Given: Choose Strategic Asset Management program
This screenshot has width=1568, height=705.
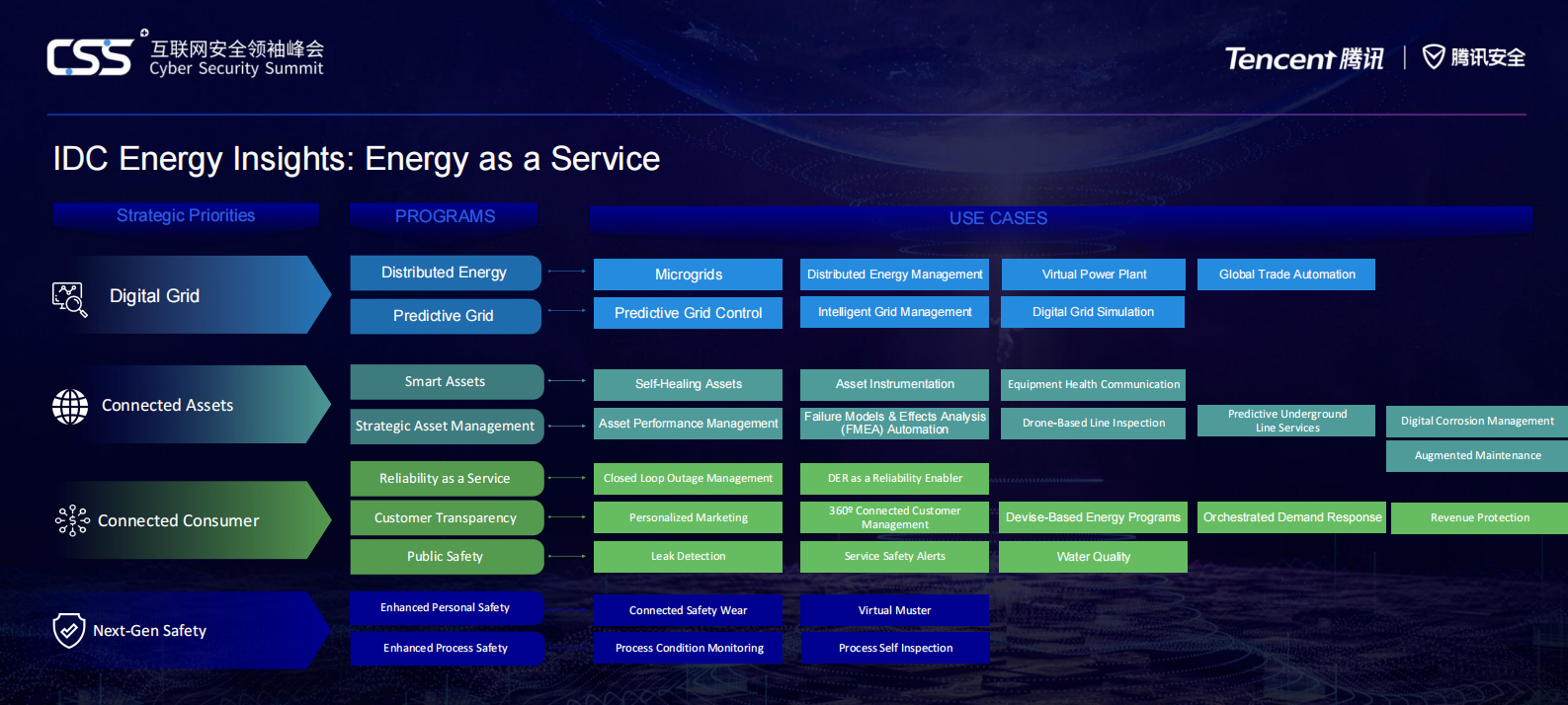Looking at the screenshot, I should [x=446, y=427].
